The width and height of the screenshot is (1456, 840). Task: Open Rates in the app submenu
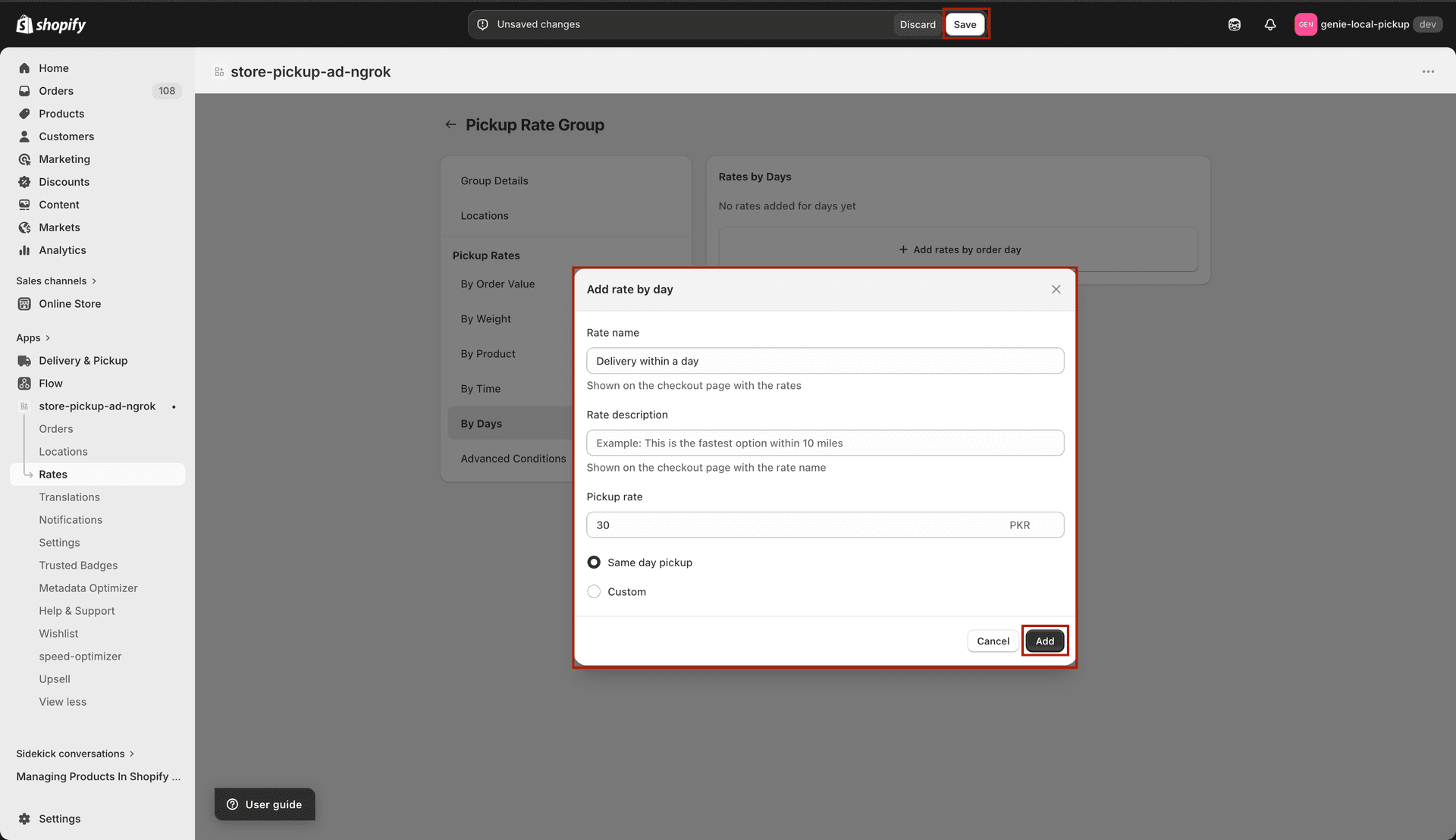coord(98,475)
